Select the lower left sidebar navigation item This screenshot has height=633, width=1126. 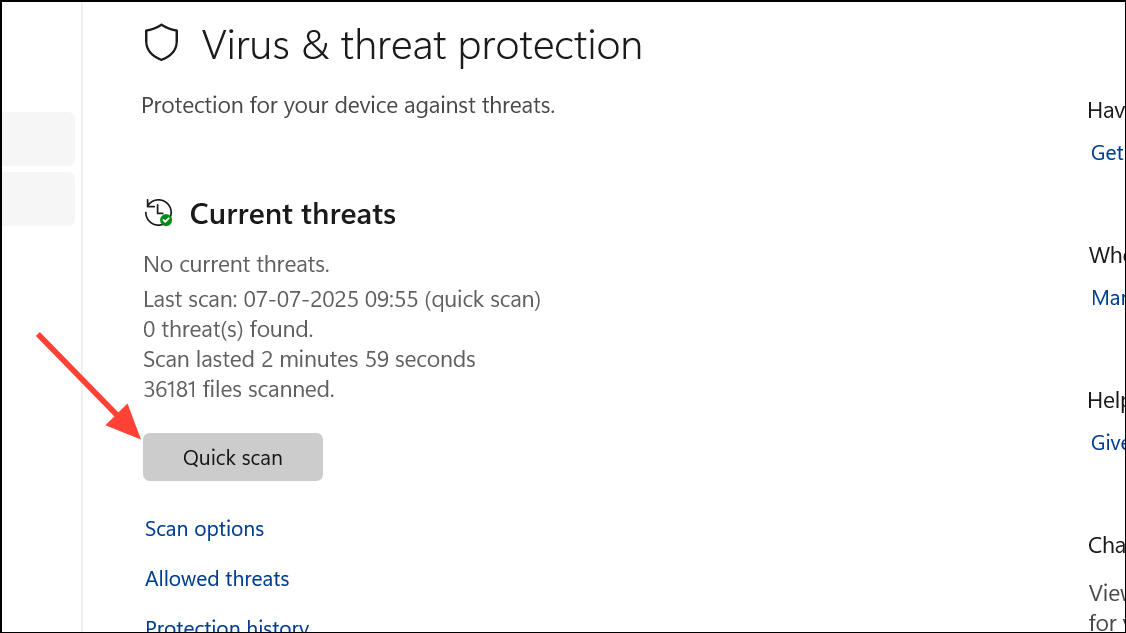coord(37,199)
